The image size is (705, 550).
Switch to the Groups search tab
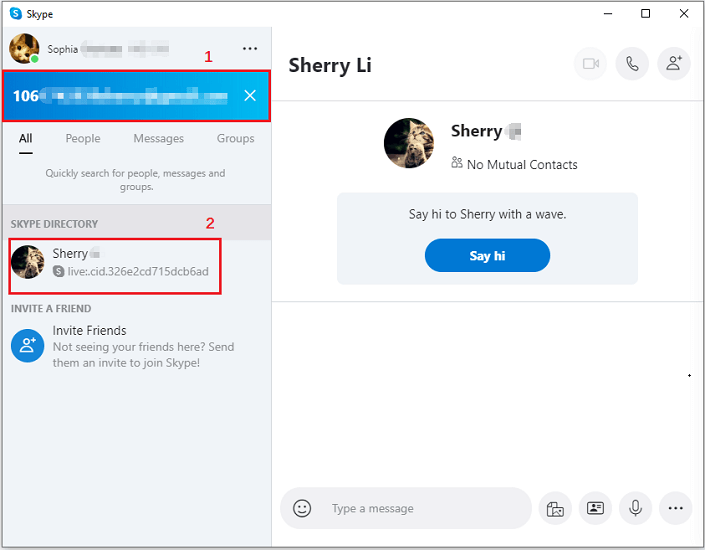[236, 139]
